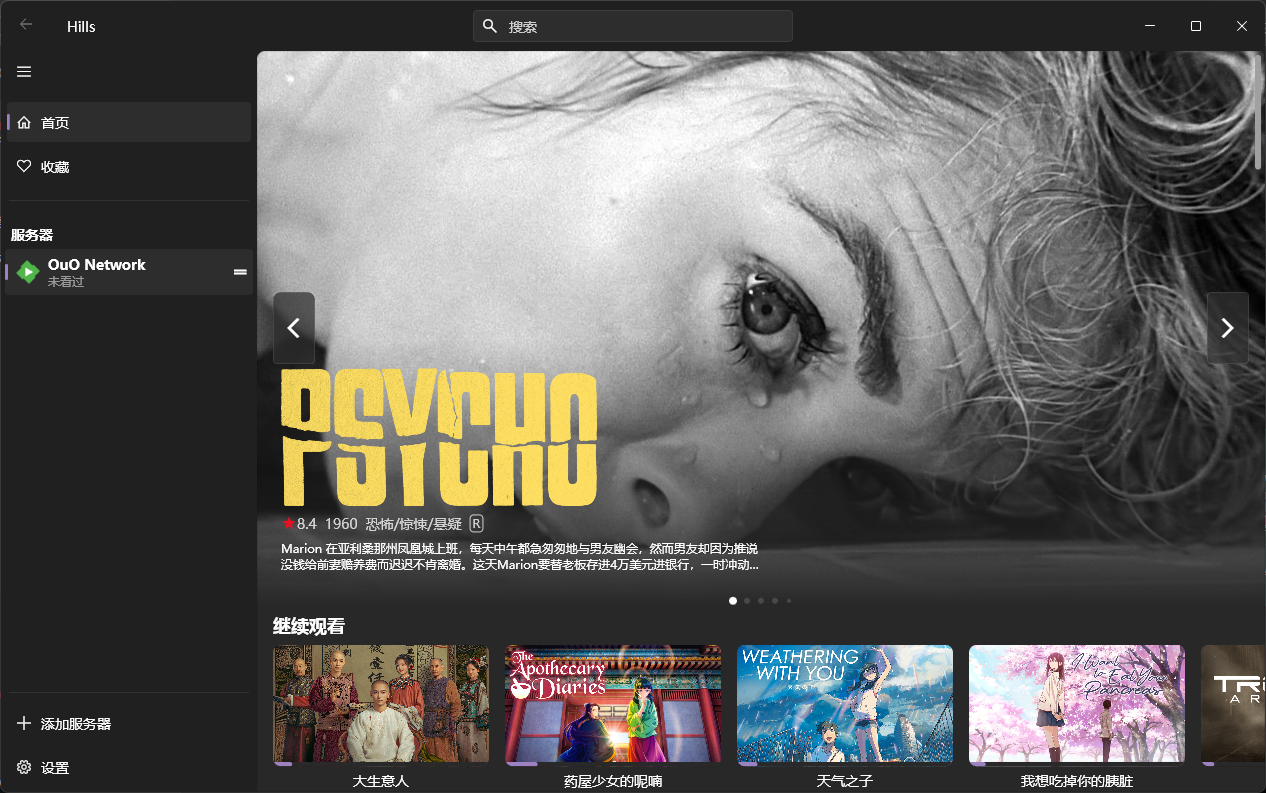Select the first carousel page dot
The image size is (1266, 793).
pyautogui.click(x=733, y=601)
